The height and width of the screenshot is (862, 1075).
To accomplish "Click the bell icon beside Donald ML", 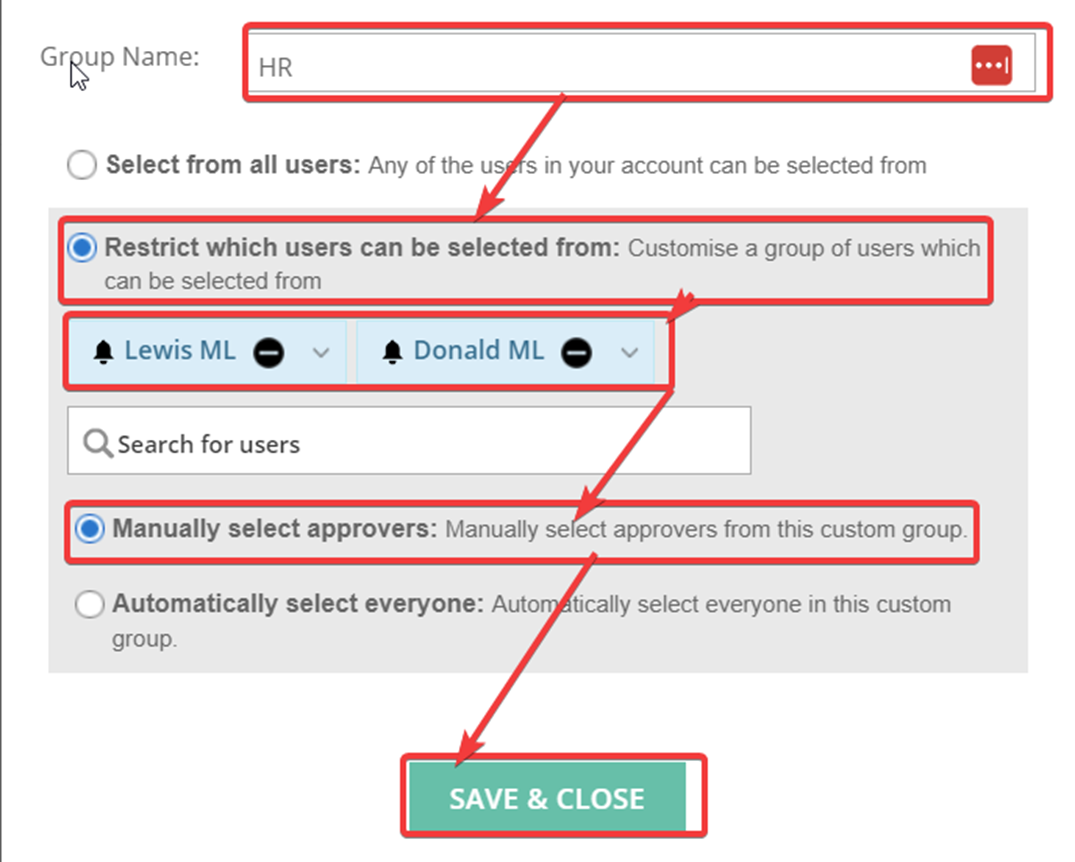I will [x=392, y=352].
